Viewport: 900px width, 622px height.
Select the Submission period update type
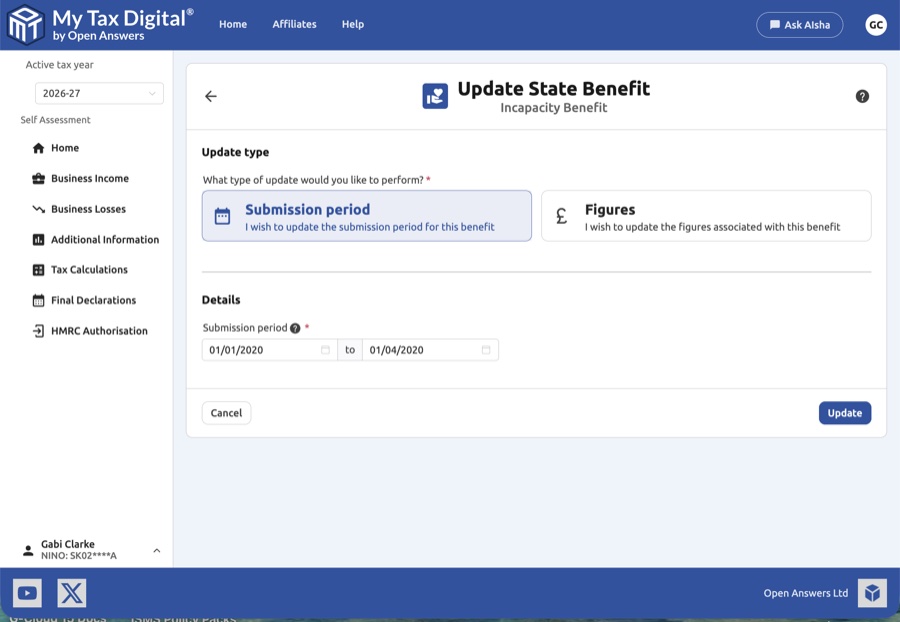(366, 215)
